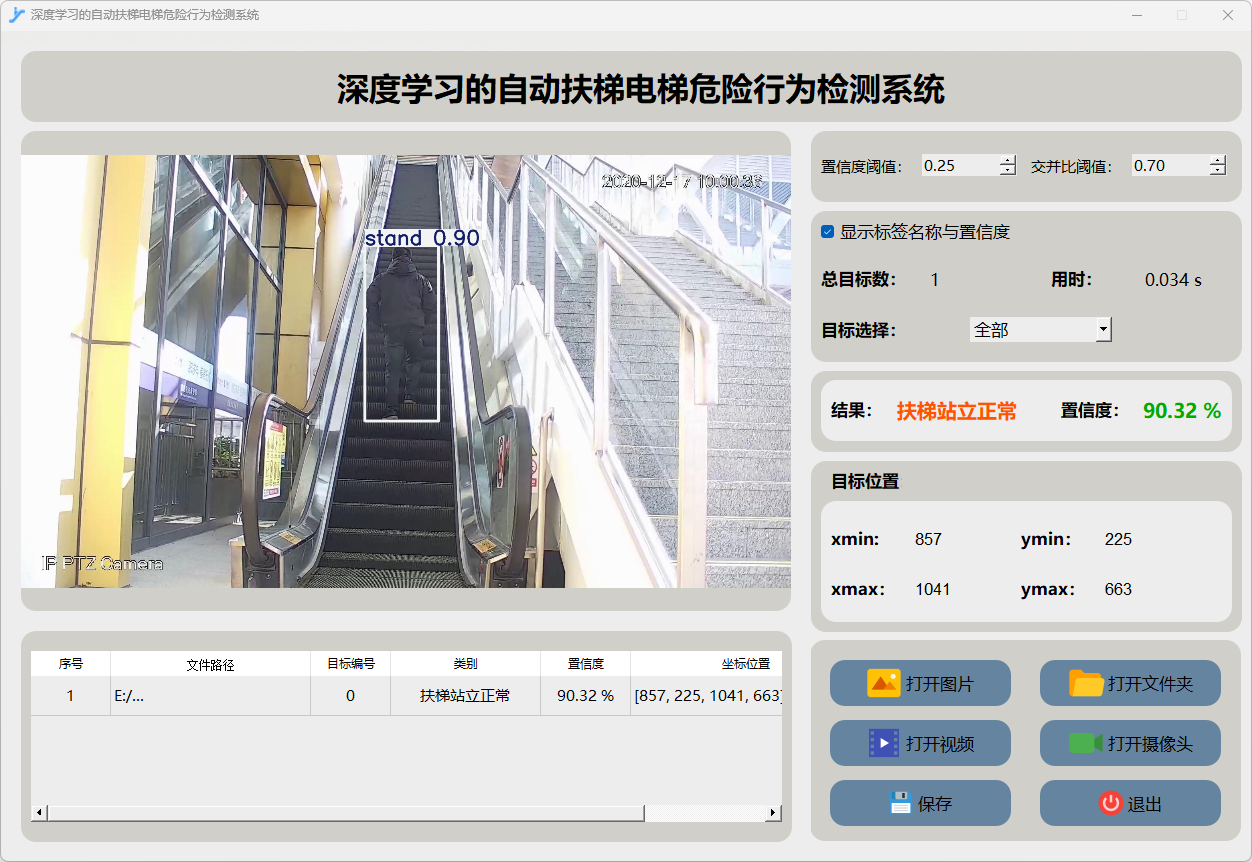Click the green camera icon
The image size is (1252, 862).
(1086, 743)
